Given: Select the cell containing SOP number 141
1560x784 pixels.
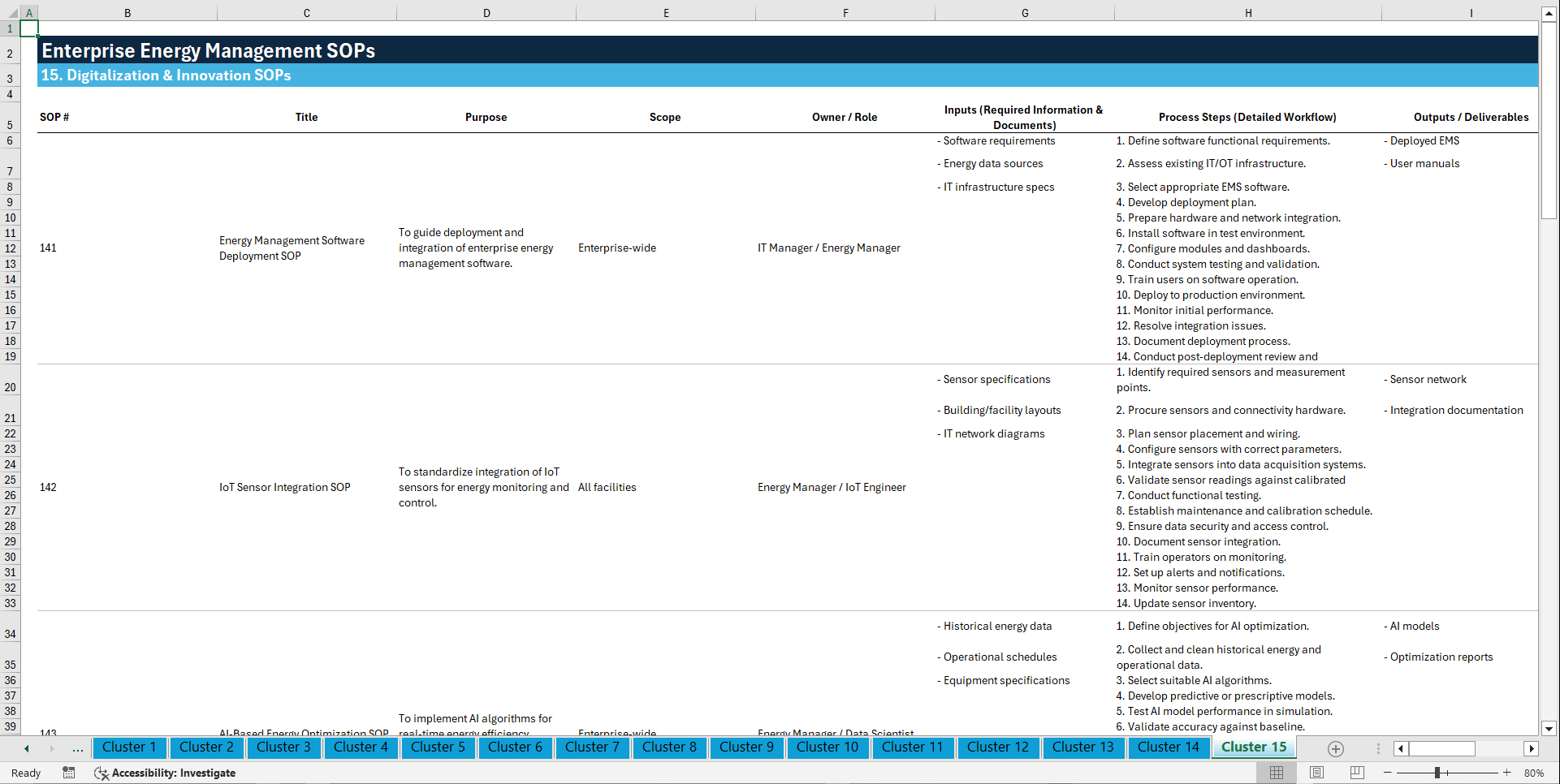Looking at the screenshot, I should point(48,248).
